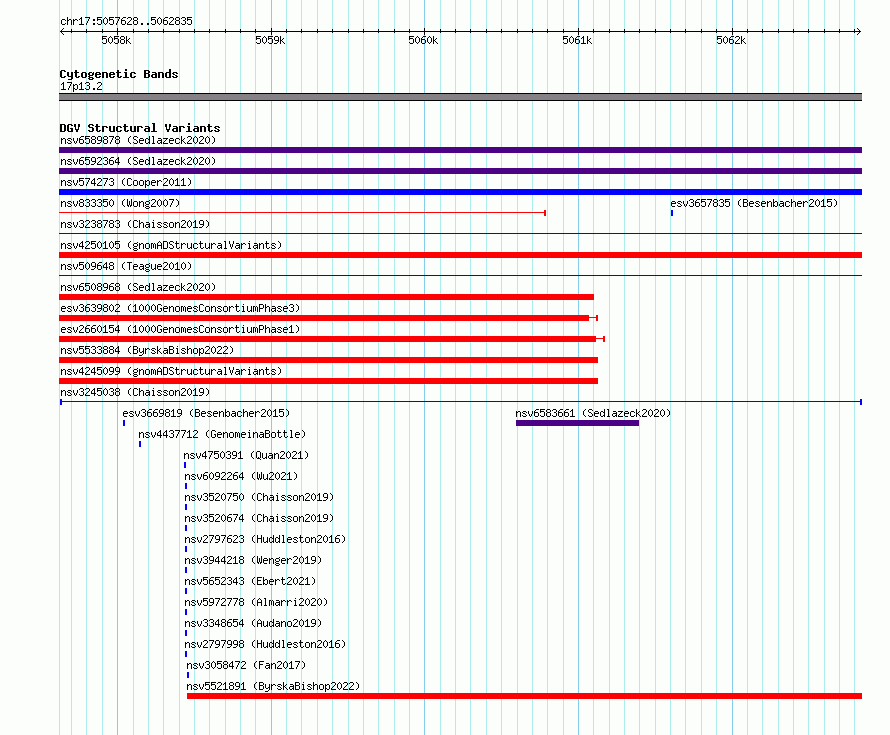Select nsv3238783 (Chaisson2019) label

135,224
